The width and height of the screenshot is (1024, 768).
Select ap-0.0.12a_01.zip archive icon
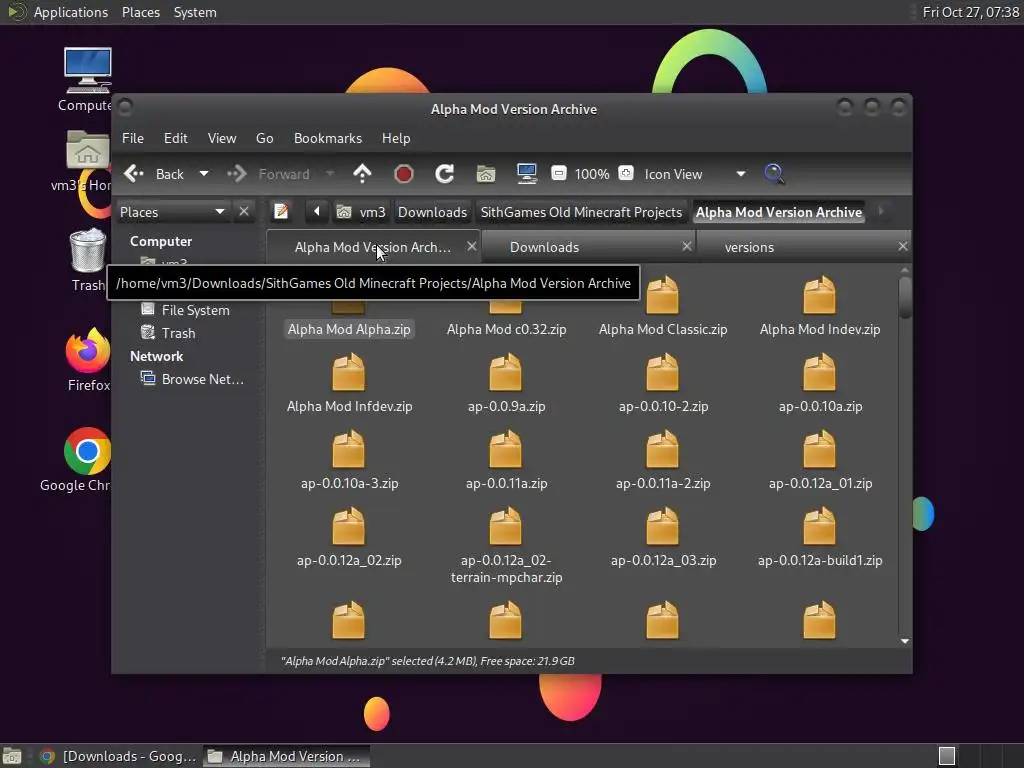tap(820, 449)
